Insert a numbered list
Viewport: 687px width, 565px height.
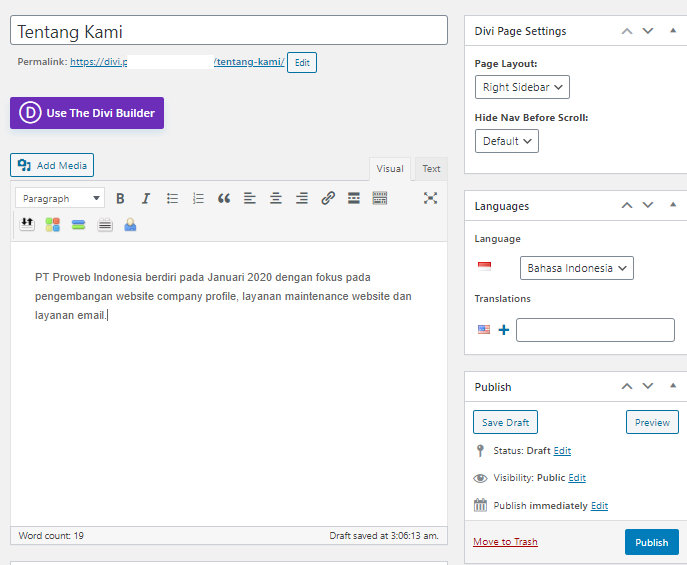pos(198,198)
